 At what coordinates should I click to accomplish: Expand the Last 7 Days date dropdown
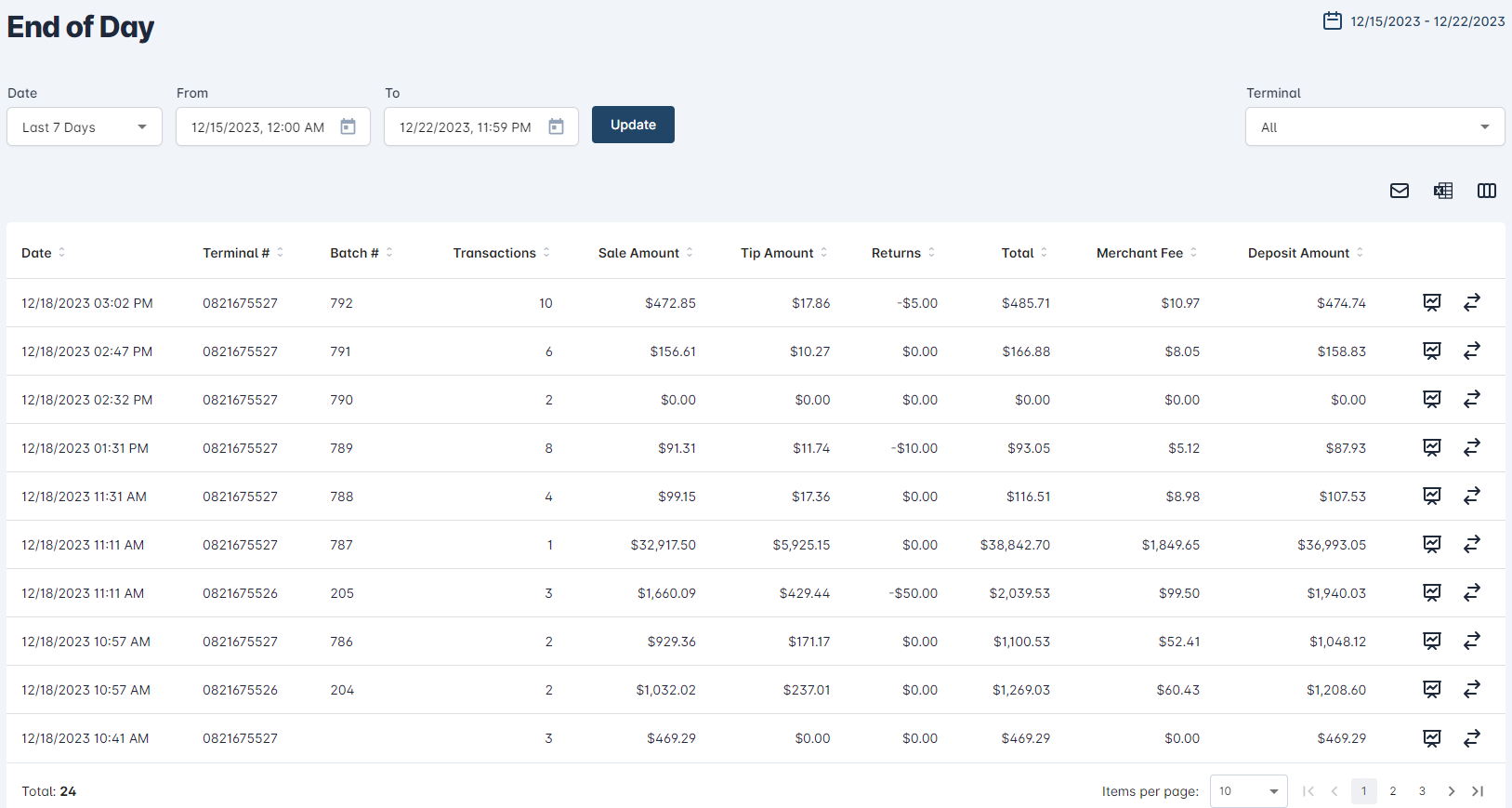coord(85,127)
